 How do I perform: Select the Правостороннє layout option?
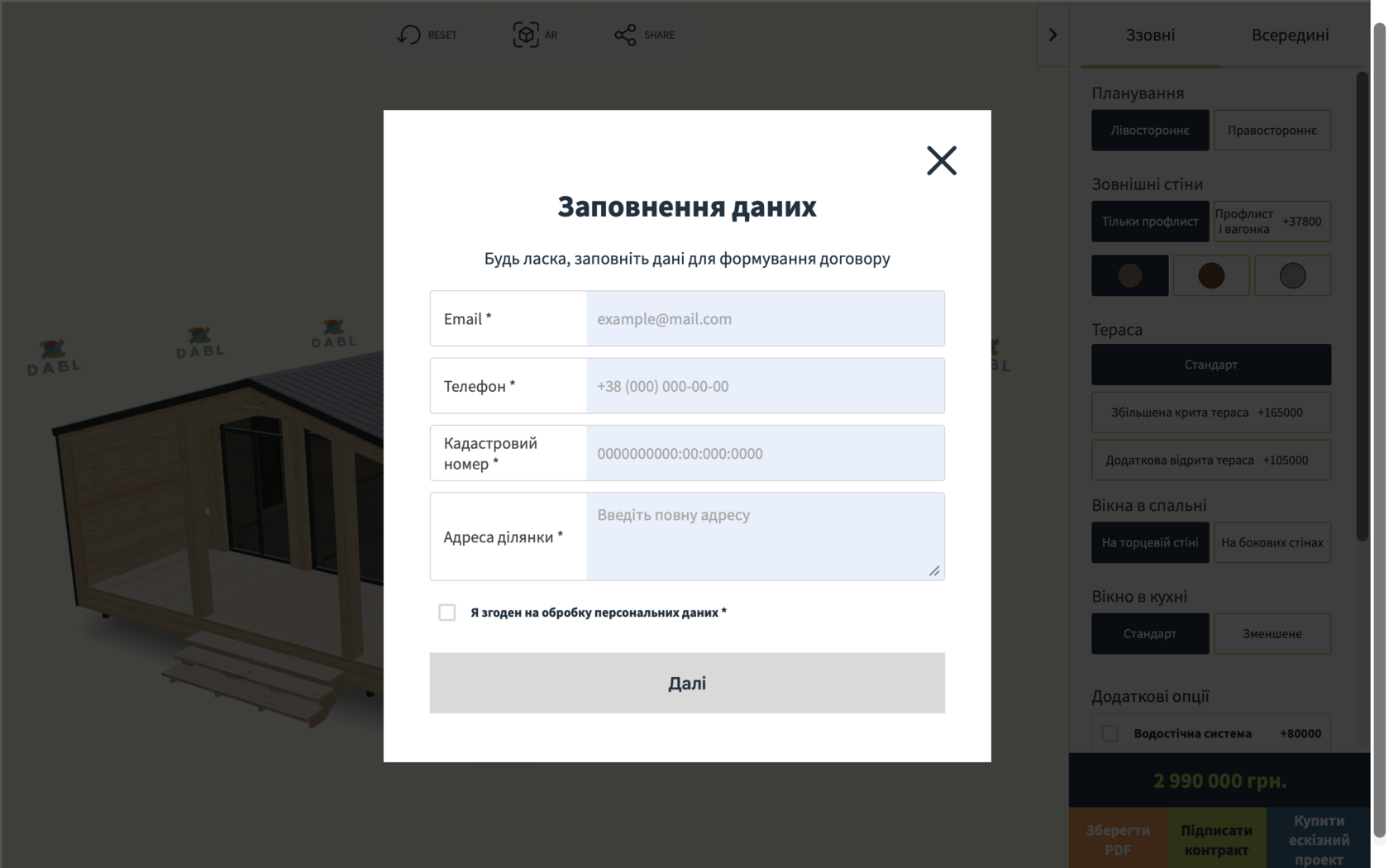(x=1272, y=130)
